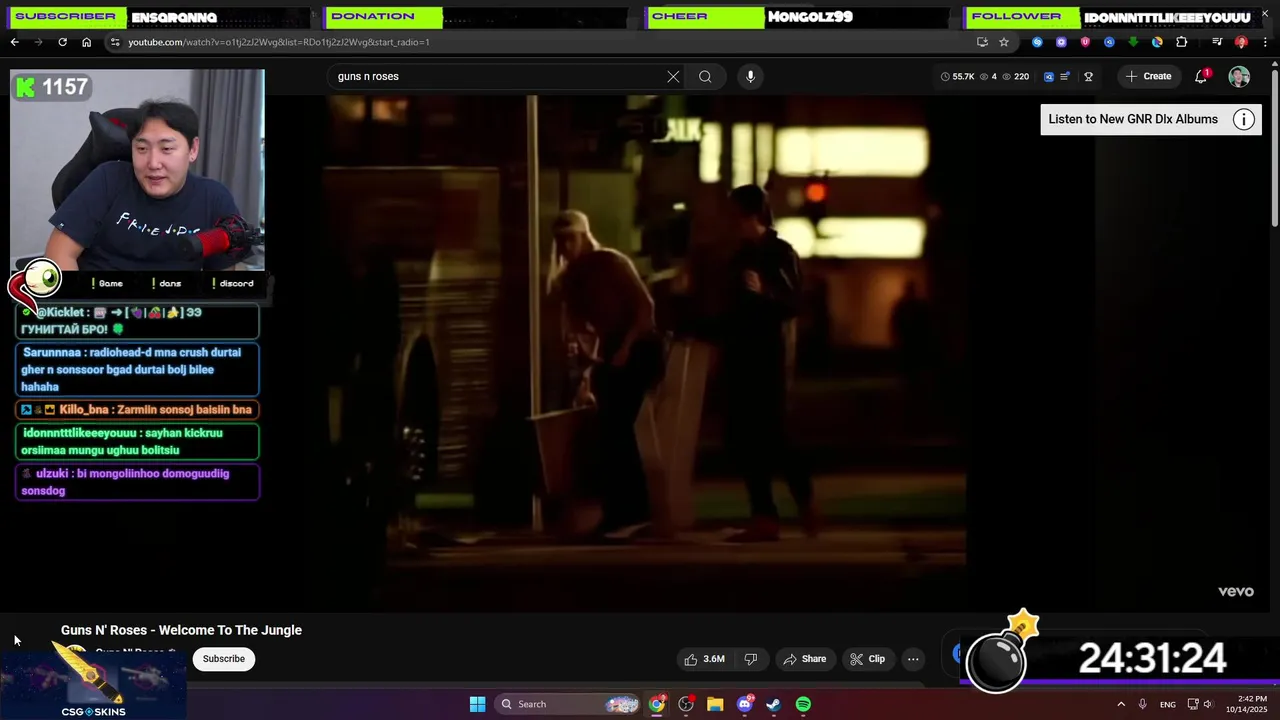Viewport: 1280px width, 720px height.
Task: Open the red shield extension icon
Action: click(1085, 42)
